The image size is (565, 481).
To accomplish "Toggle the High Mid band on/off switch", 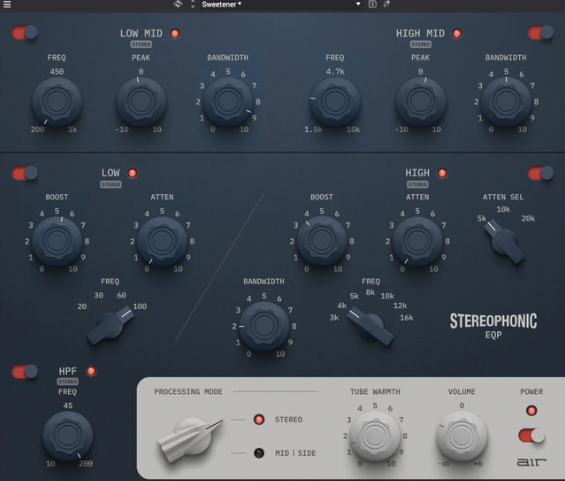I will (x=540, y=32).
